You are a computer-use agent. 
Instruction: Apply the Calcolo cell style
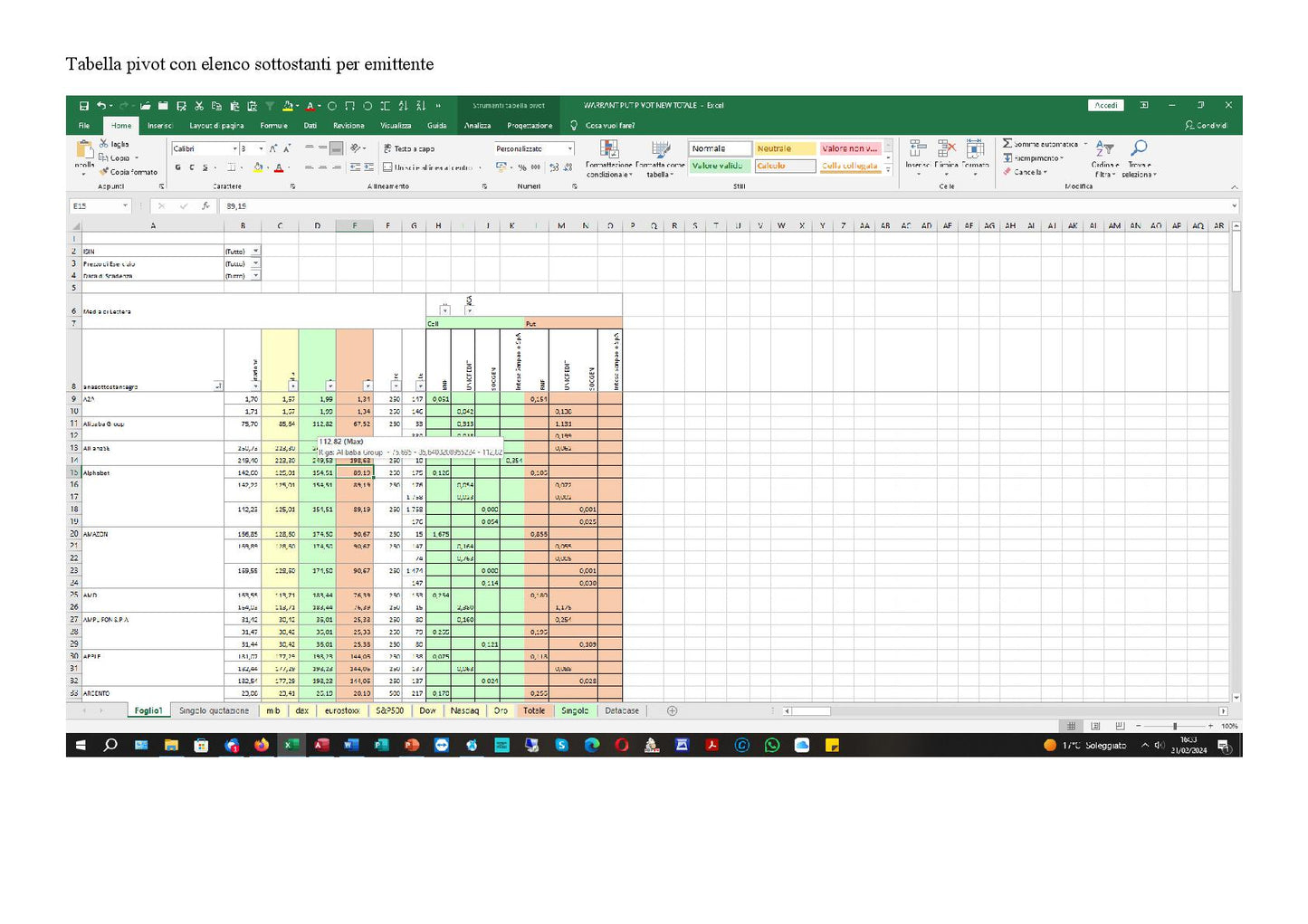[785, 166]
